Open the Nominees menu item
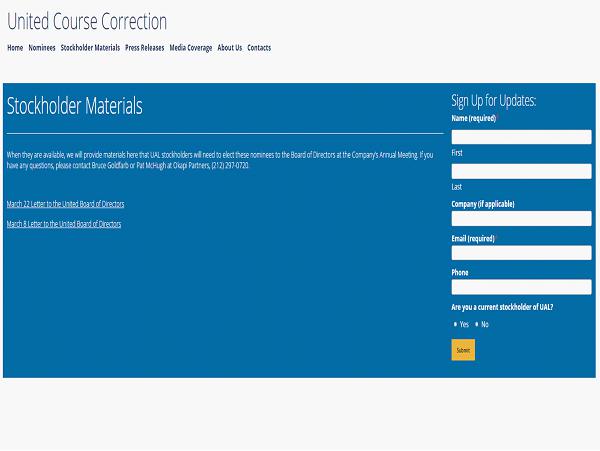Image resolution: width=600 pixels, height=451 pixels. pyautogui.click(x=42, y=48)
